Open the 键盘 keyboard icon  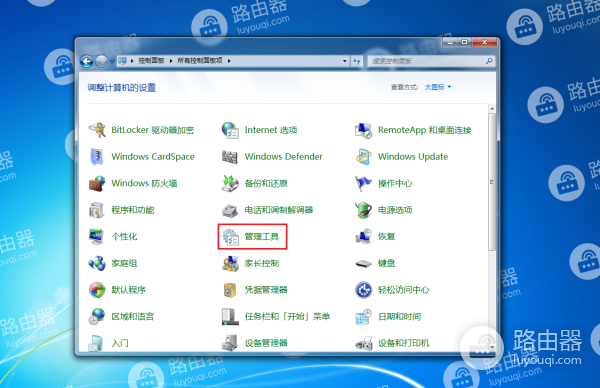[x=364, y=264]
